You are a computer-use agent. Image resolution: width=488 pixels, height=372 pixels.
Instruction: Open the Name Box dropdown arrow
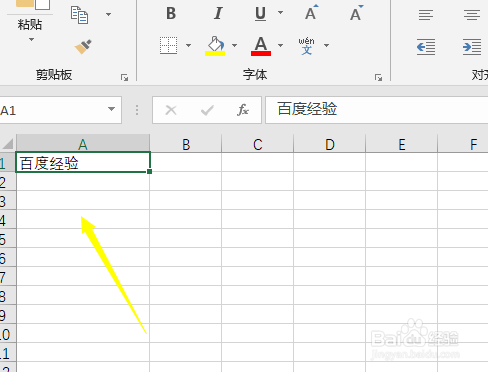click(x=112, y=109)
